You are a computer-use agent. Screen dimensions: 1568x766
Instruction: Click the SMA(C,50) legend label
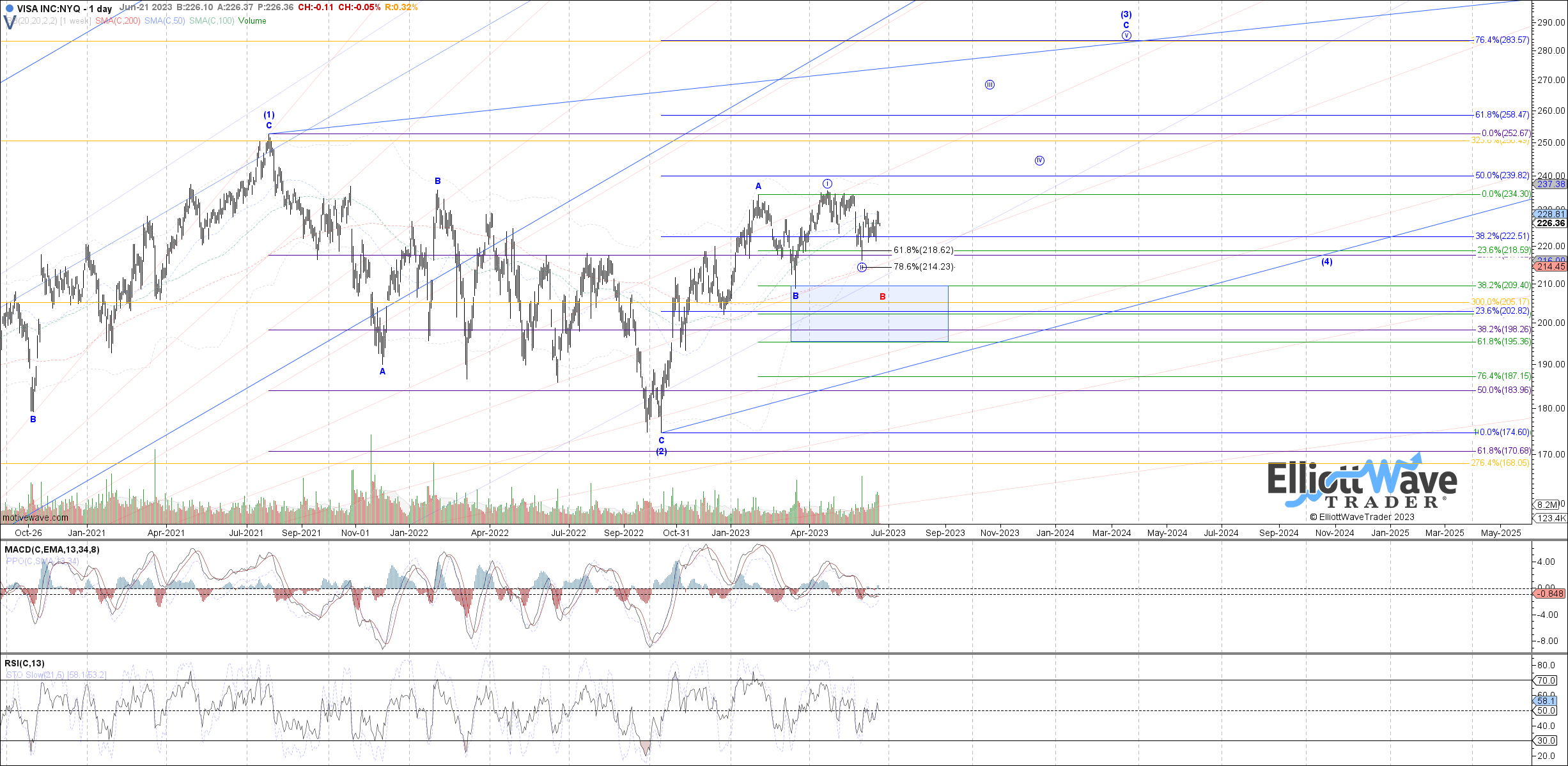pyautogui.click(x=164, y=21)
